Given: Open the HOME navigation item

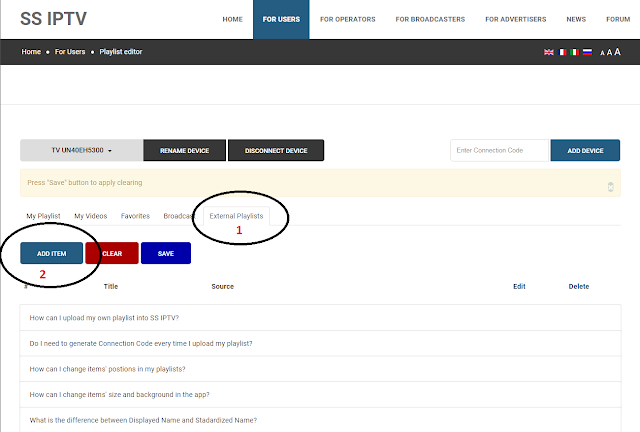Looking at the screenshot, I should tap(233, 19).
